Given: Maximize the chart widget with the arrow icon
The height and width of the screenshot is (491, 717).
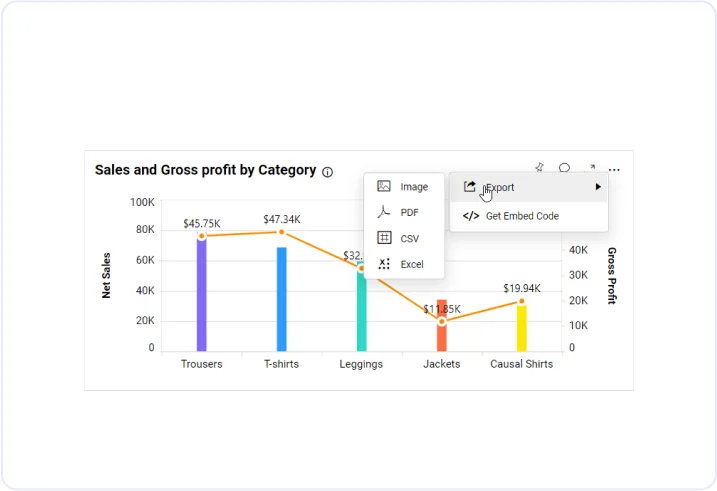Looking at the screenshot, I should (x=590, y=168).
